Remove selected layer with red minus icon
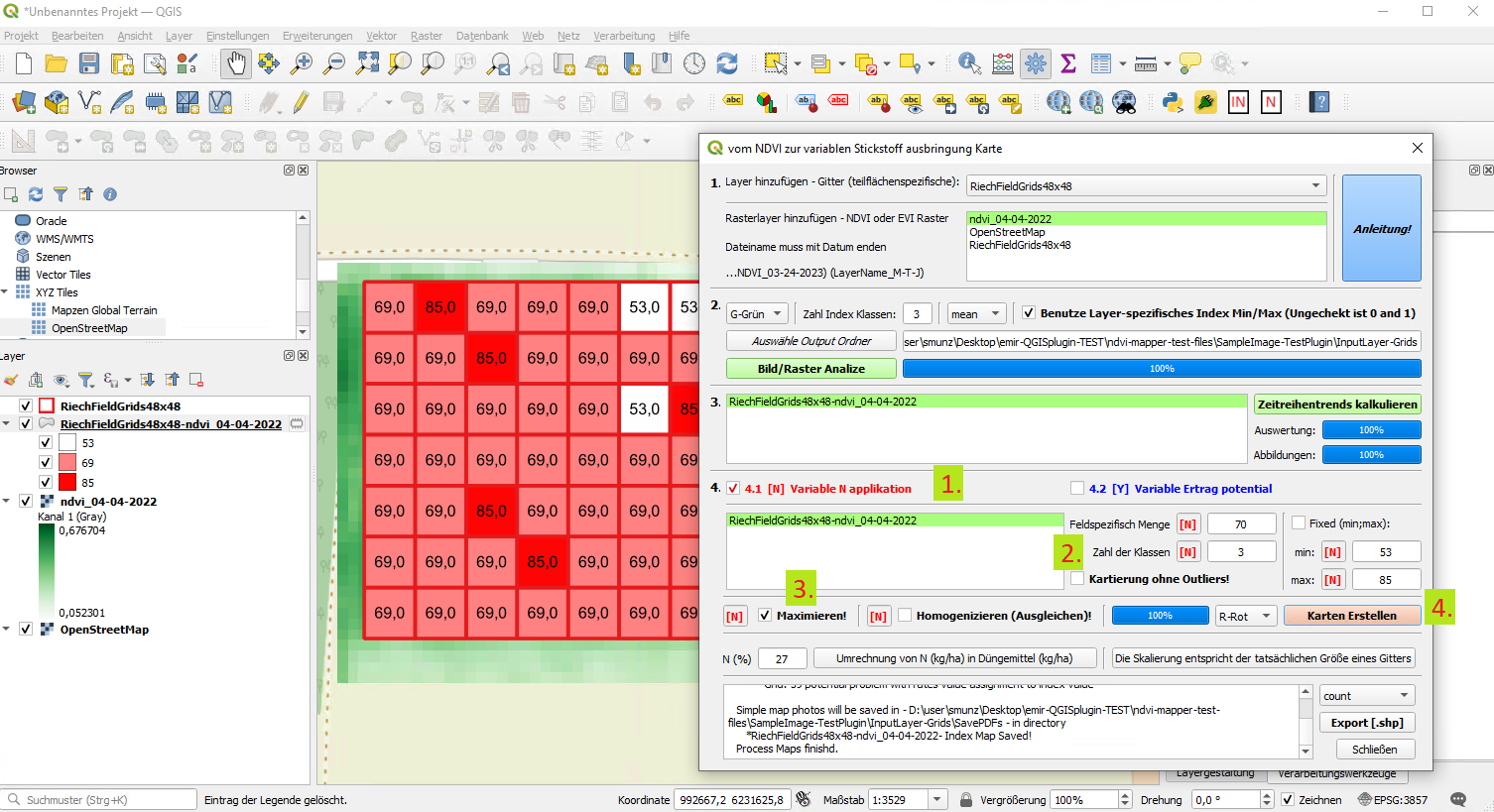 196,380
